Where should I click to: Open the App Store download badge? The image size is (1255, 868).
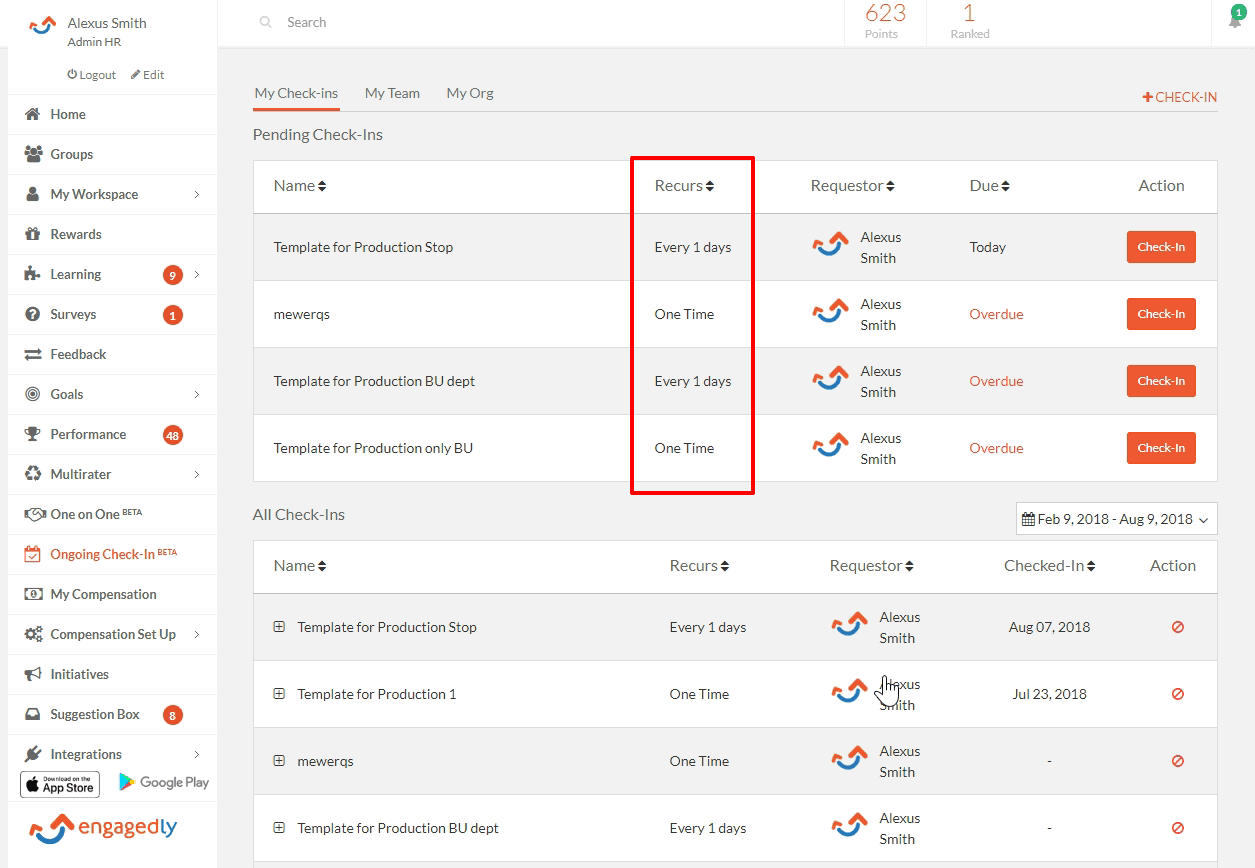pos(60,784)
